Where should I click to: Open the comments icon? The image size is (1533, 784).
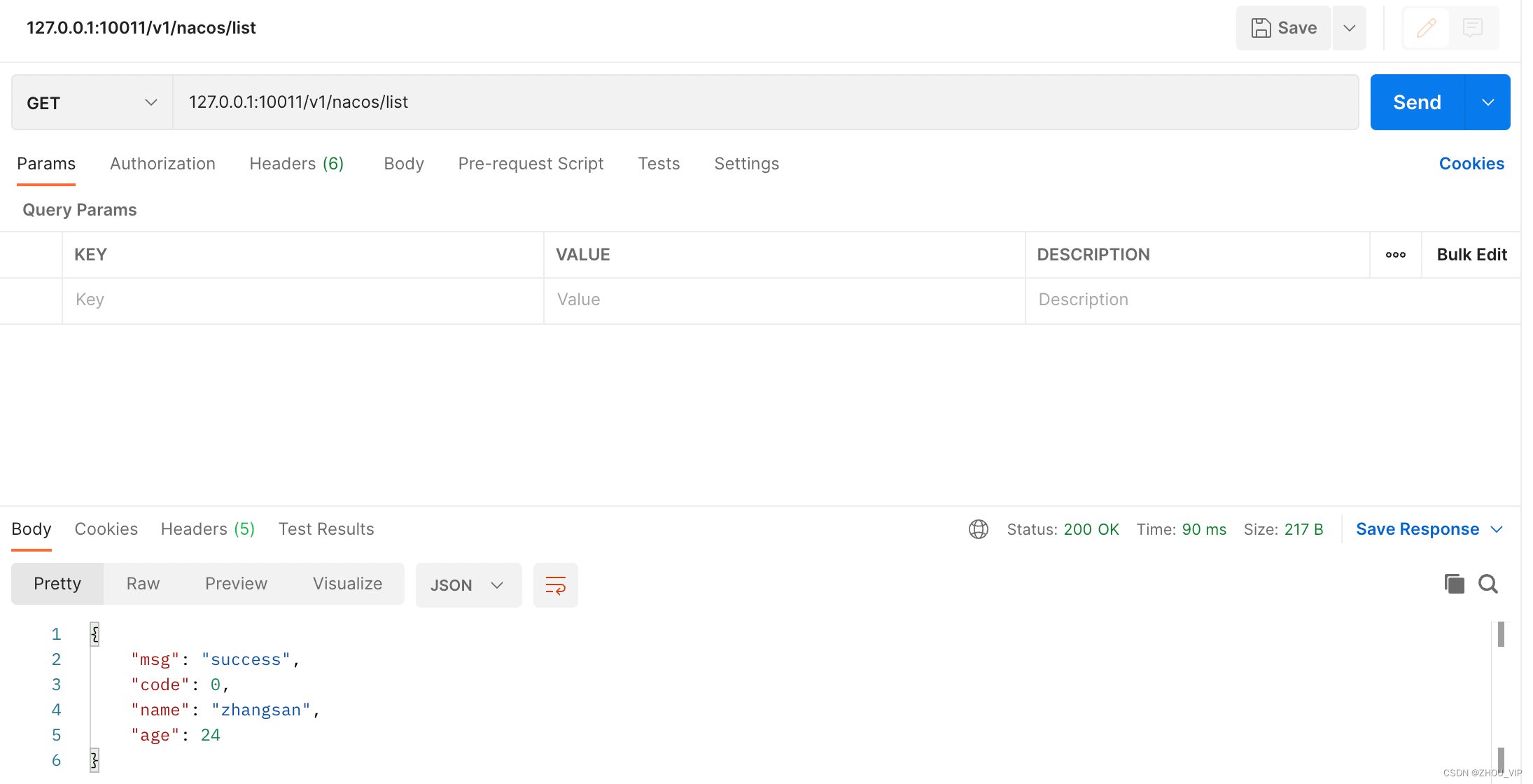(1473, 28)
